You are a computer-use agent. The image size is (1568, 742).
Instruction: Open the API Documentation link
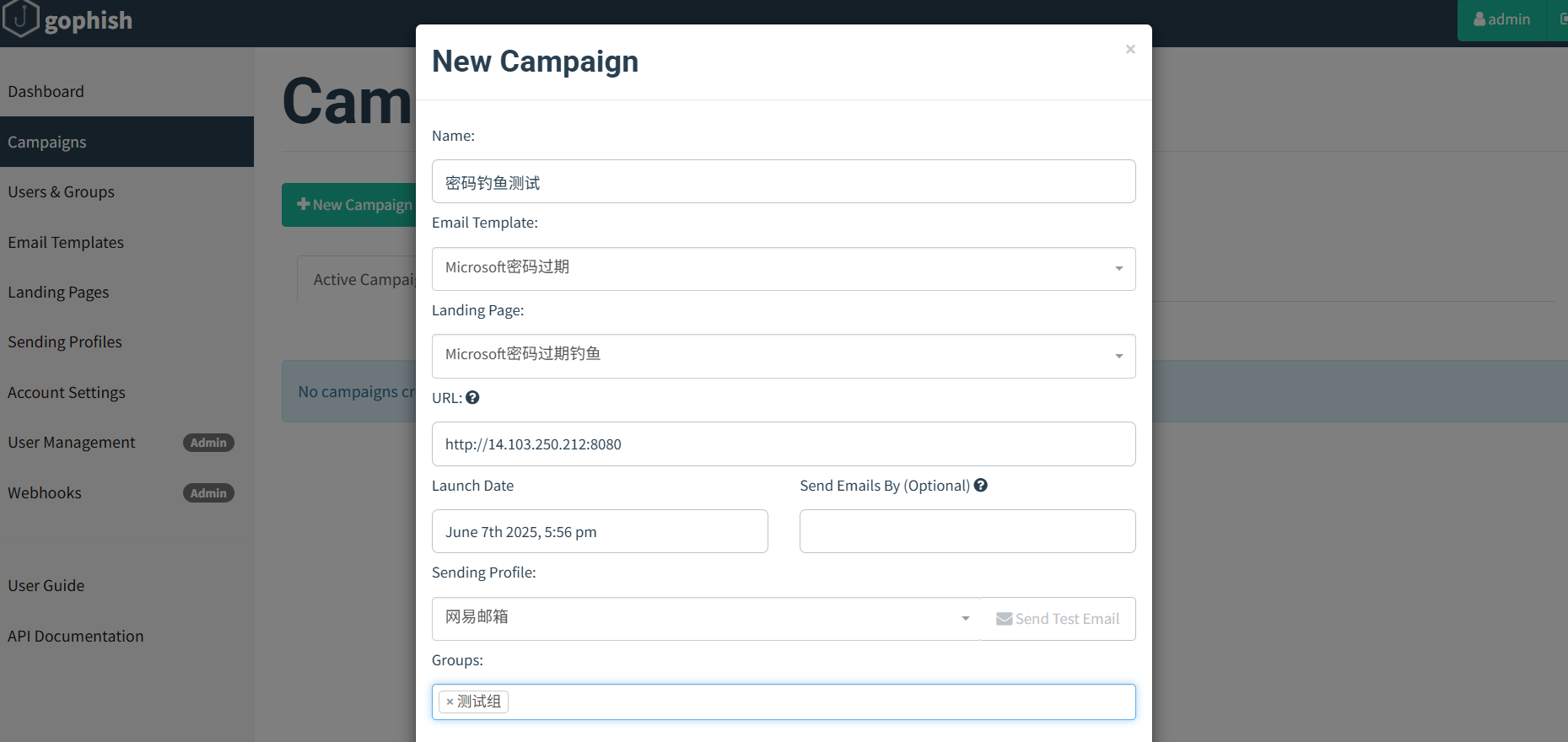[76, 637]
